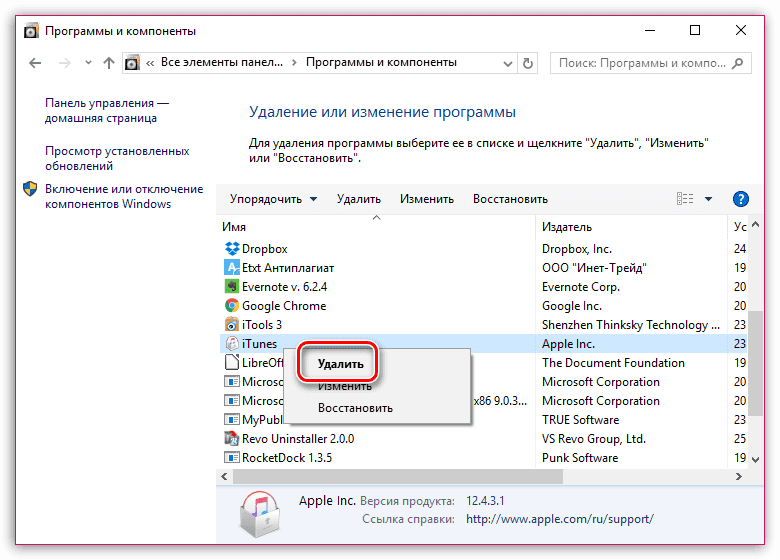Open the view options dropdown arrow

708,199
